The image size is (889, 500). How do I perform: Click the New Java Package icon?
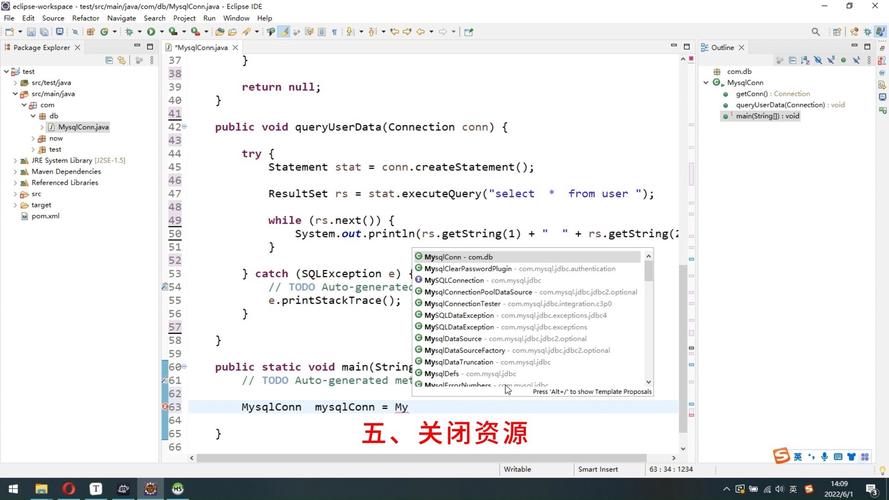tap(90, 32)
